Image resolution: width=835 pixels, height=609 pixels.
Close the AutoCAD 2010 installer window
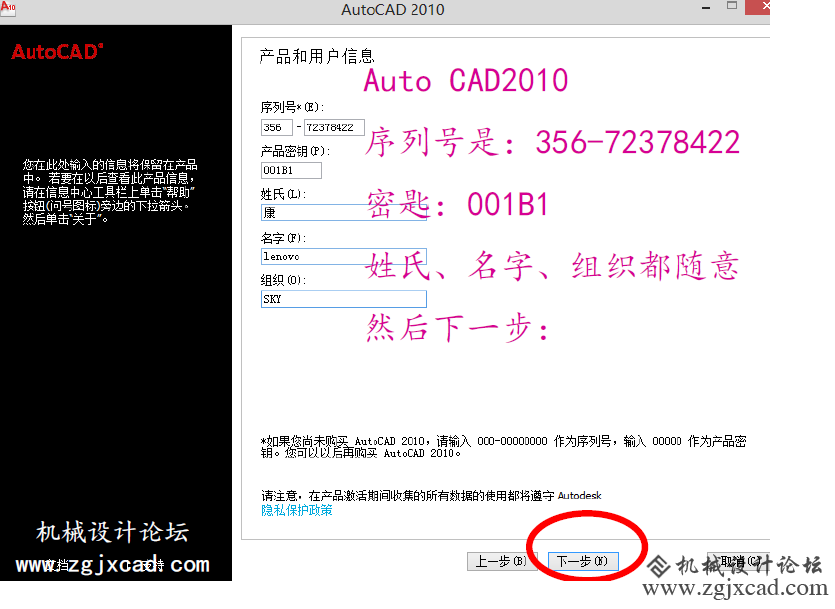click(x=758, y=6)
